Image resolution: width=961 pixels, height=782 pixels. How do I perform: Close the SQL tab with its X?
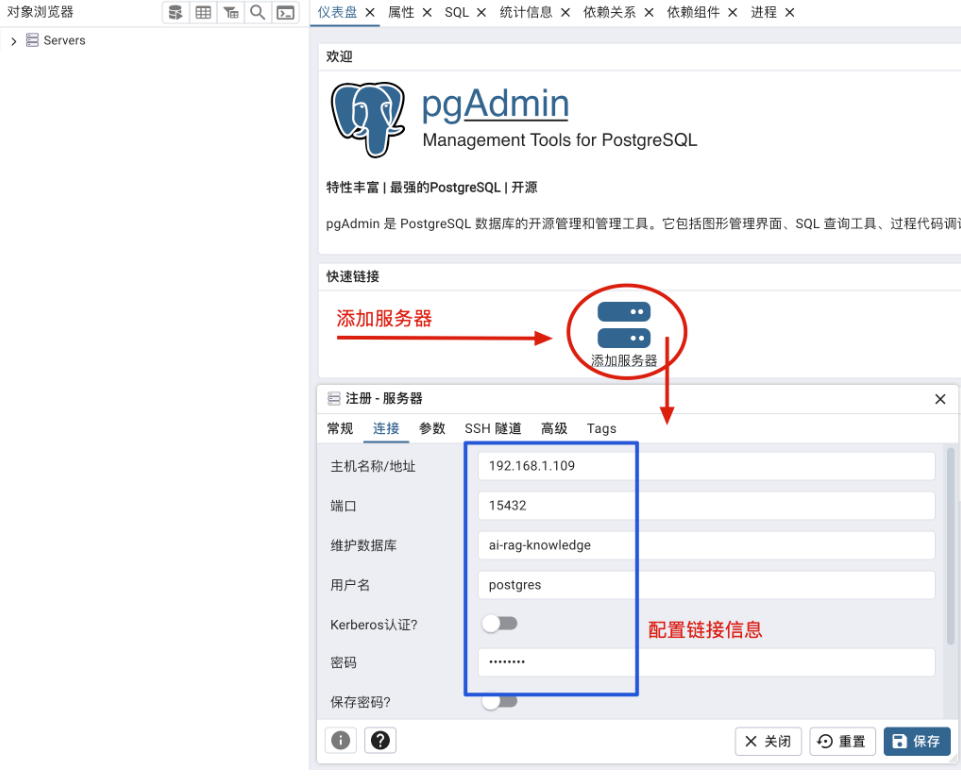481,12
